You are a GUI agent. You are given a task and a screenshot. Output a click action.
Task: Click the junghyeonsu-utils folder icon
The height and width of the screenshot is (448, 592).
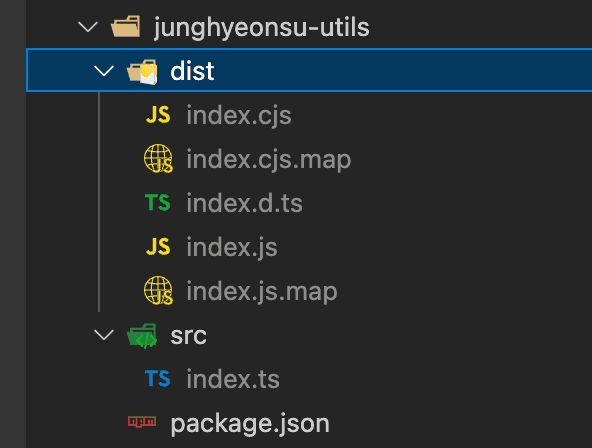click(125, 26)
